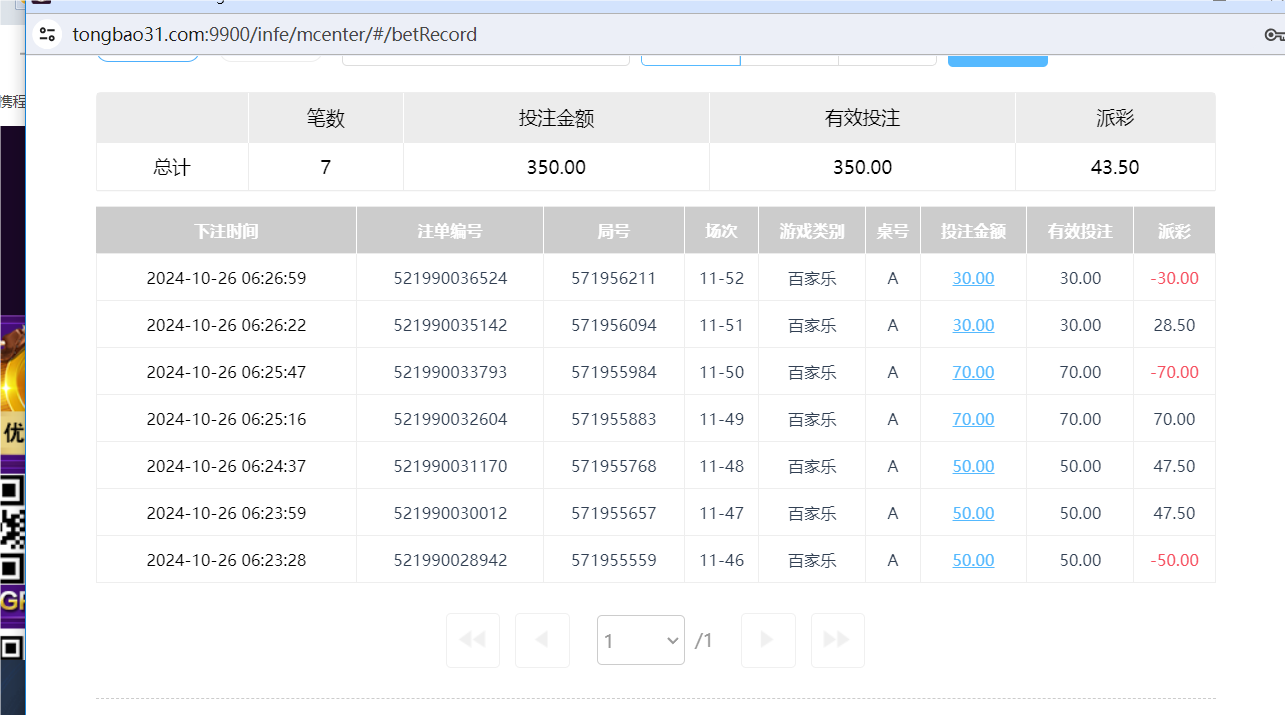The image size is (1285, 715).
Task: Click the blue search button above the table
Action: pos(997,58)
